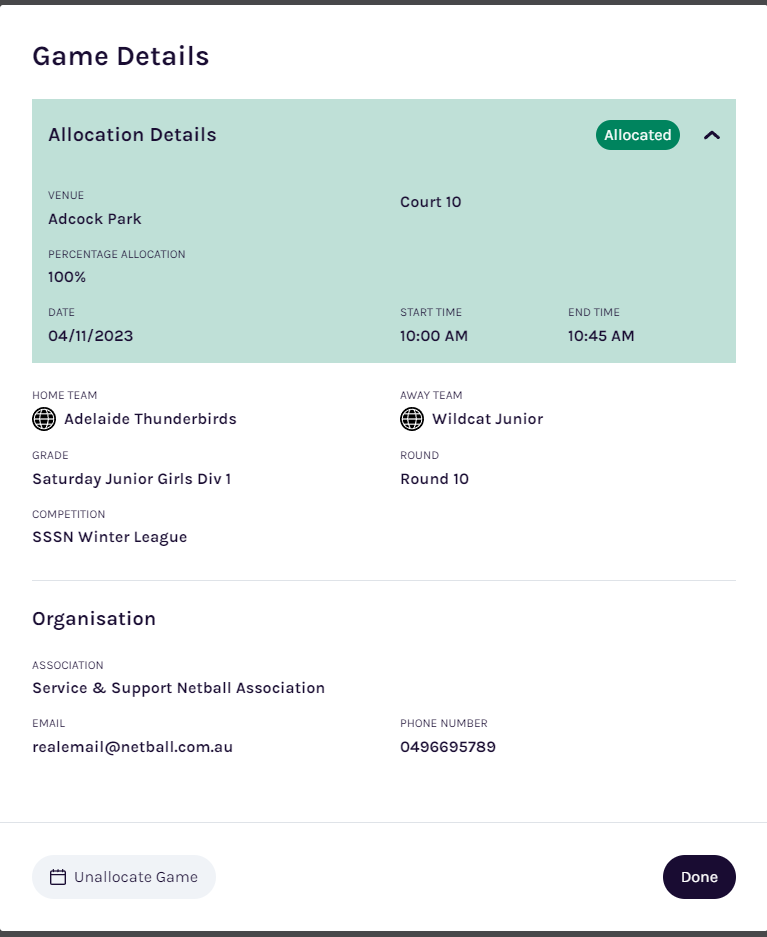Click the Allocated status badge

pyautogui.click(x=637, y=135)
